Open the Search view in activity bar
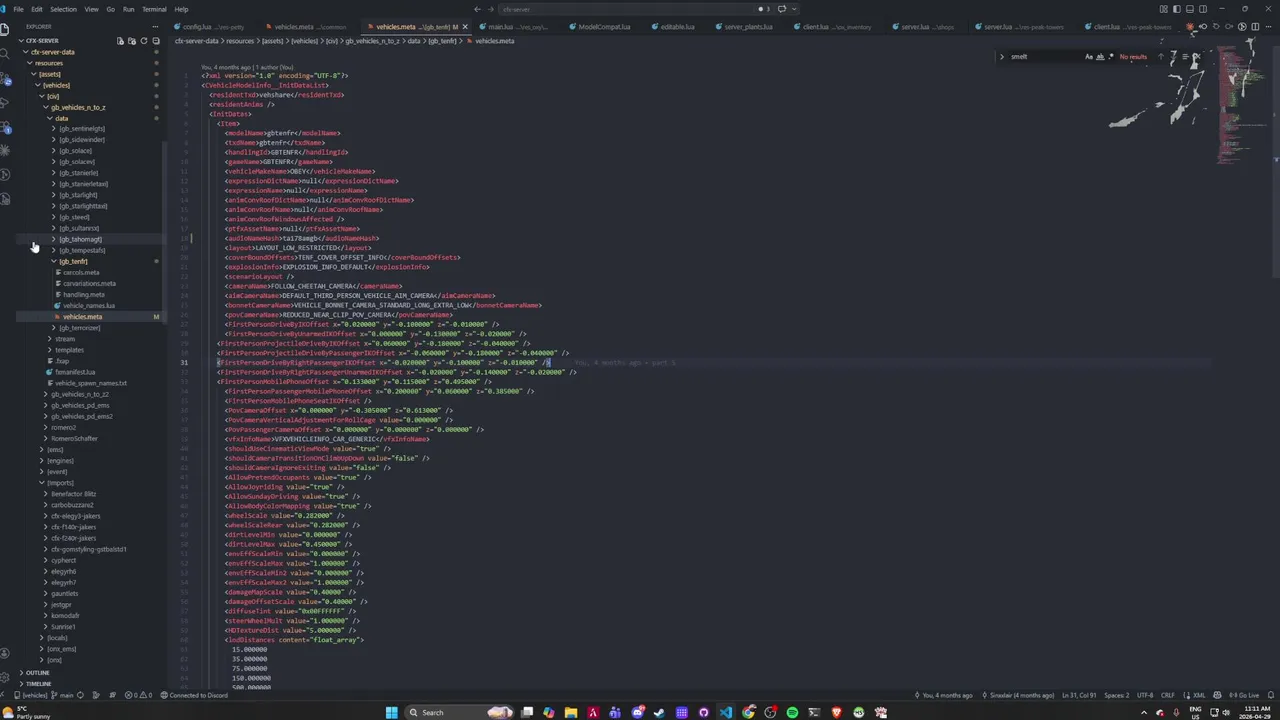The width and height of the screenshot is (1280, 720). coord(4,54)
